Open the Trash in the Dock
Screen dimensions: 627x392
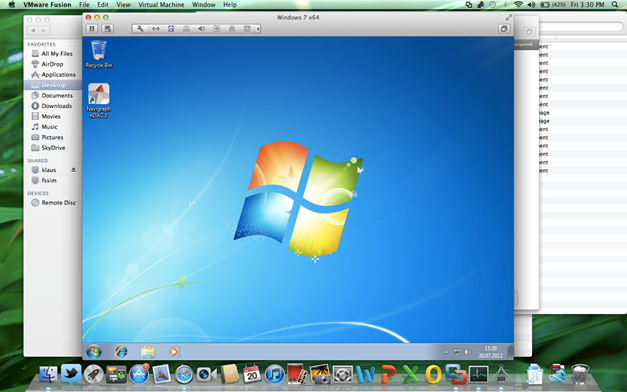pyautogui.click(x=580, y=375)
